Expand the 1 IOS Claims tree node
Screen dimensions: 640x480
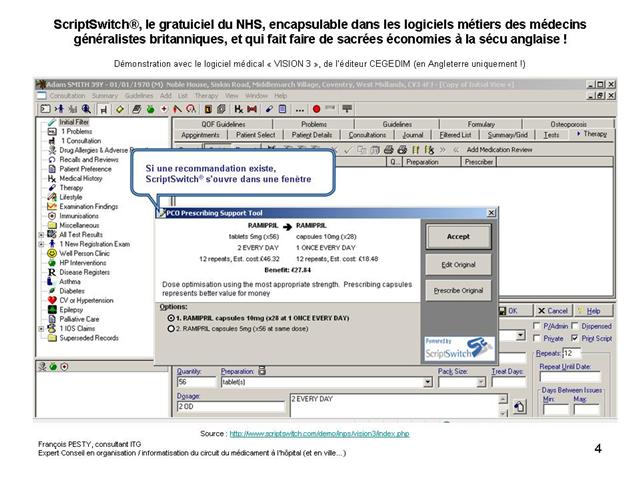click(x=41, y=329)
